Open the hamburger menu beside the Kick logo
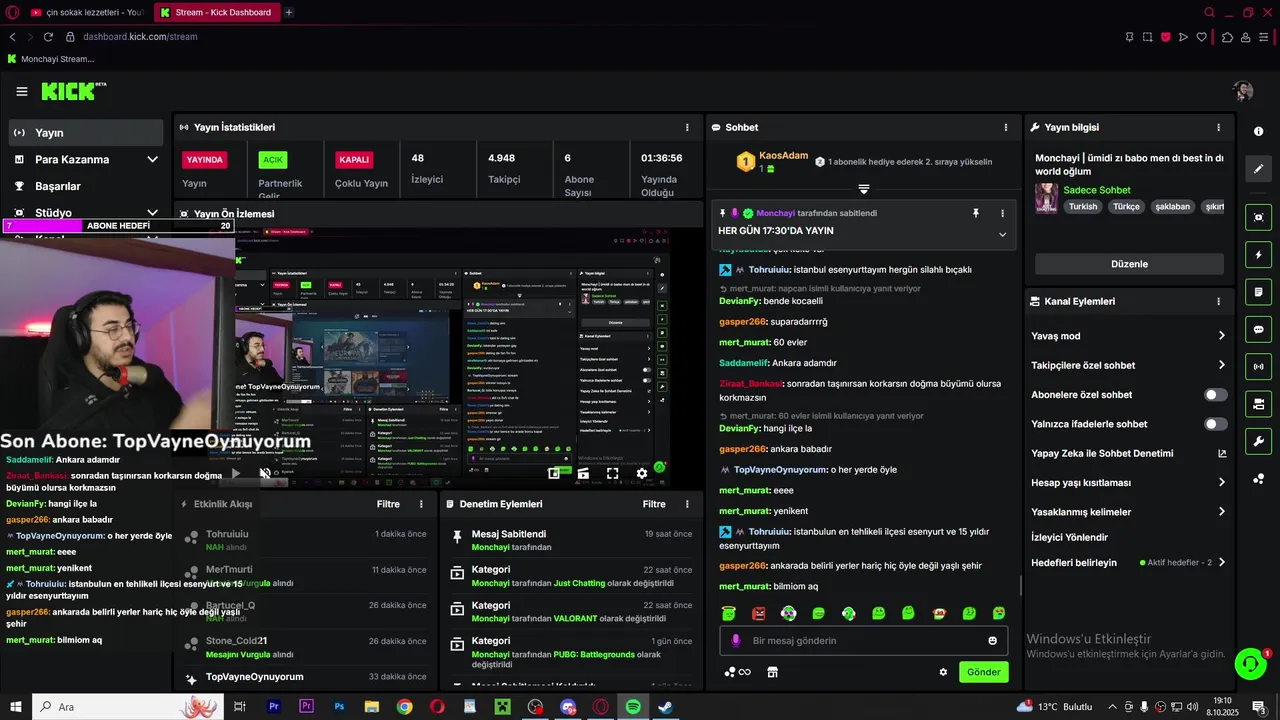 [22, 91]
